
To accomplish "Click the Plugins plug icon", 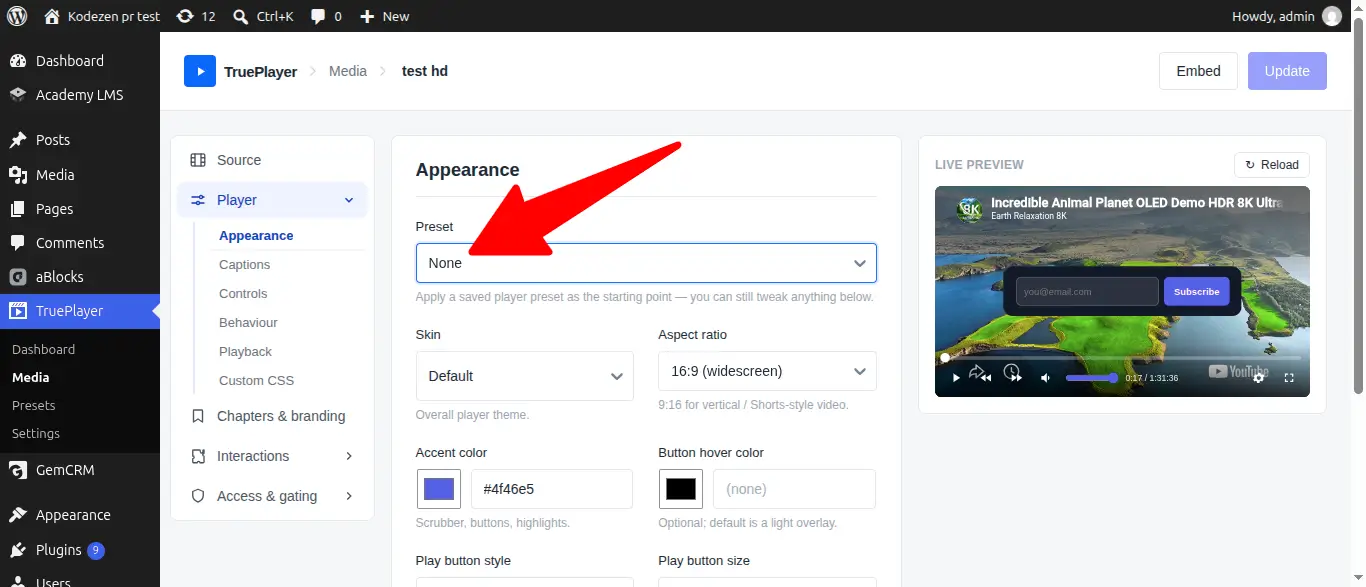I will coord(18,550).
